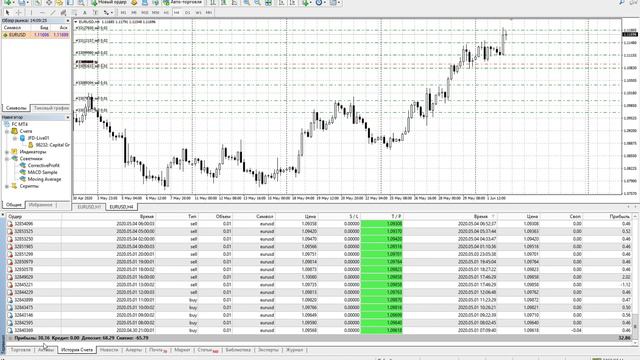Image resolution: width=640 pixels, height=360 pixels.
Task: Collapse the Советники tree node
Action: tap(7, 159)
